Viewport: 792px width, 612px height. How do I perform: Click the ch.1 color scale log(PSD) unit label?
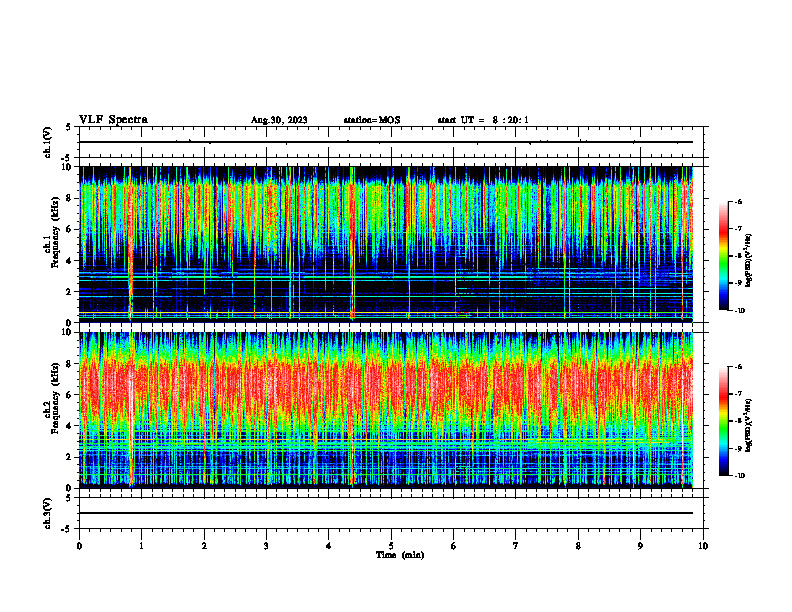pos(749,260)
